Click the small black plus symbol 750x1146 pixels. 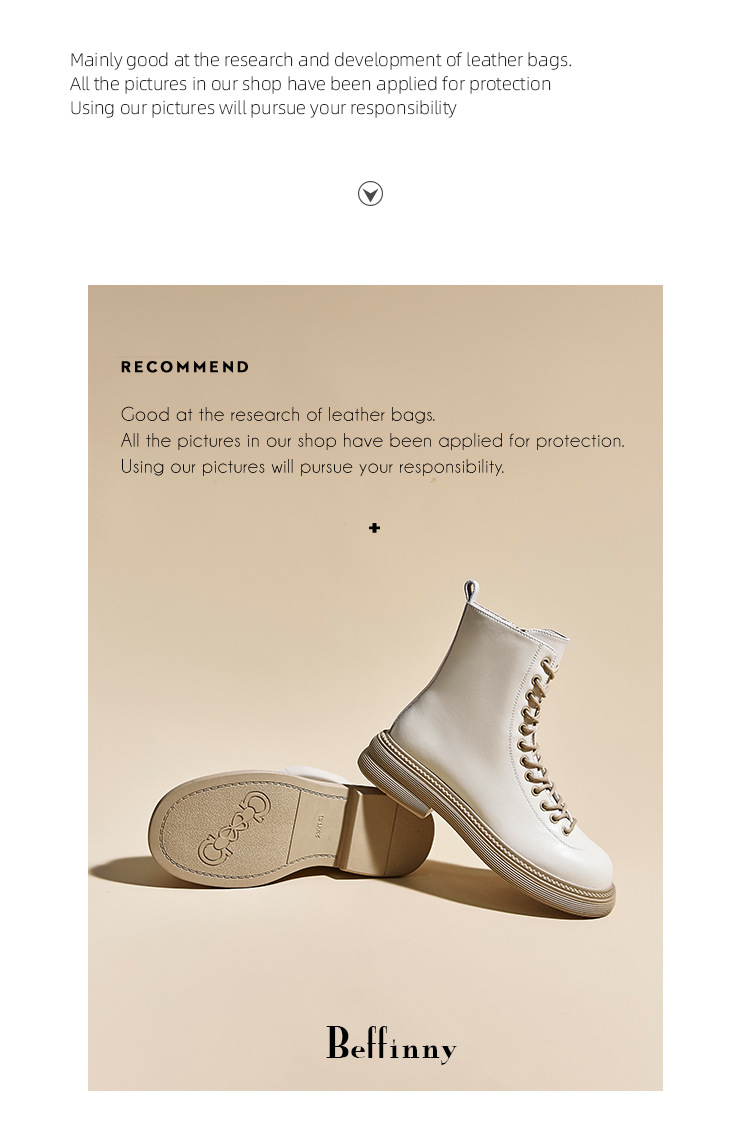coord(374,528)
